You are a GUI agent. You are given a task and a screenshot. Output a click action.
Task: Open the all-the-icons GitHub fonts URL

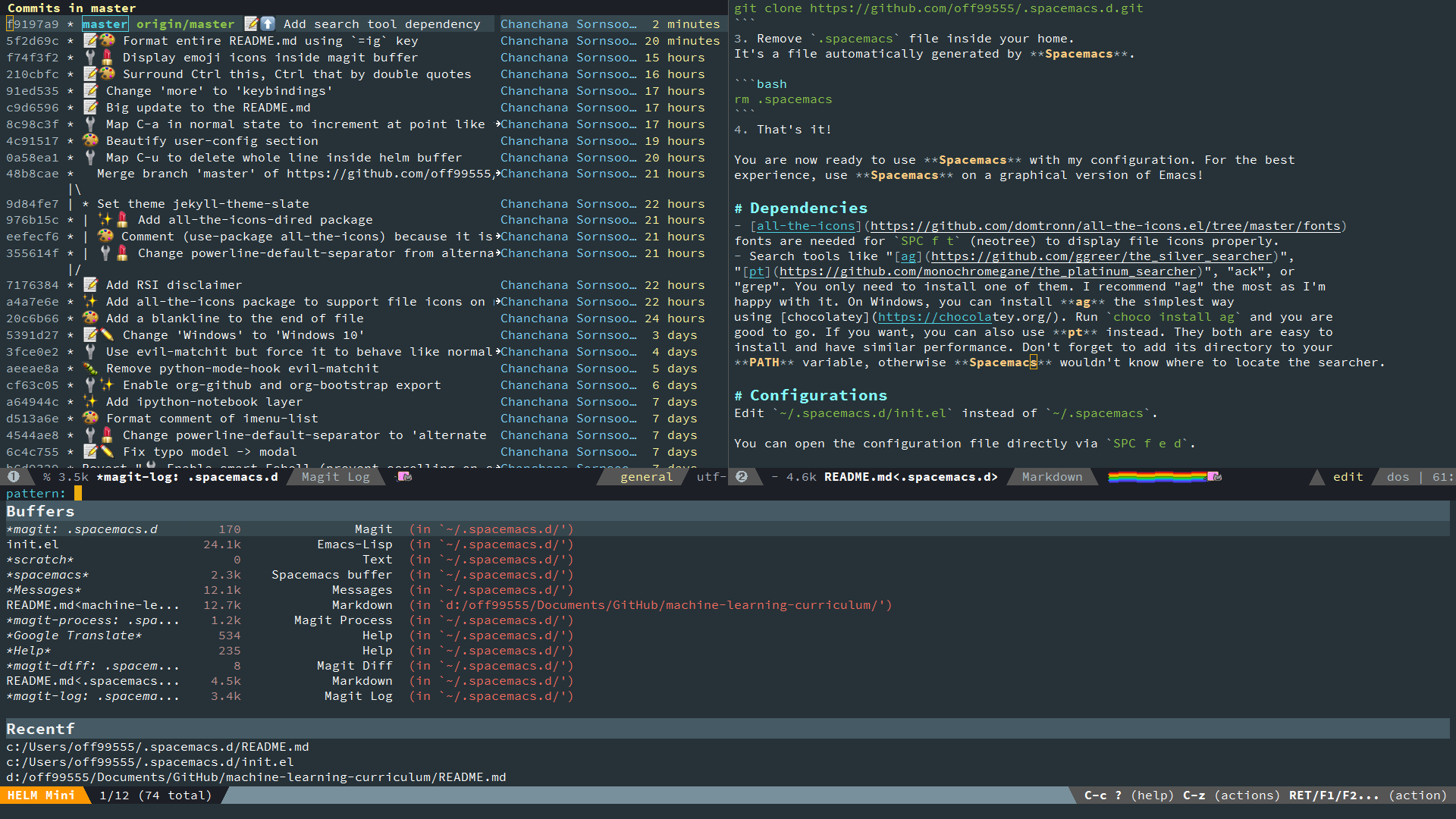[x=1106, y=226]
